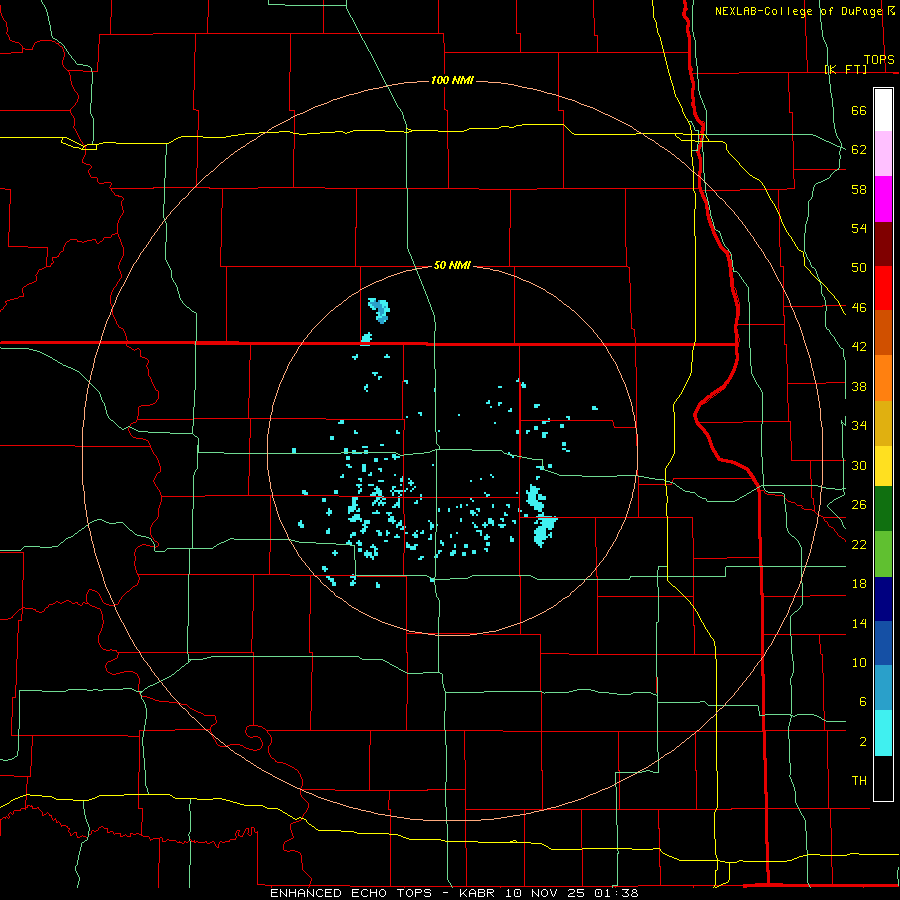This screenshot has height=900, width=900.
Task: Pick the dark orange 42 kft legend swatch
Action: 883,333
